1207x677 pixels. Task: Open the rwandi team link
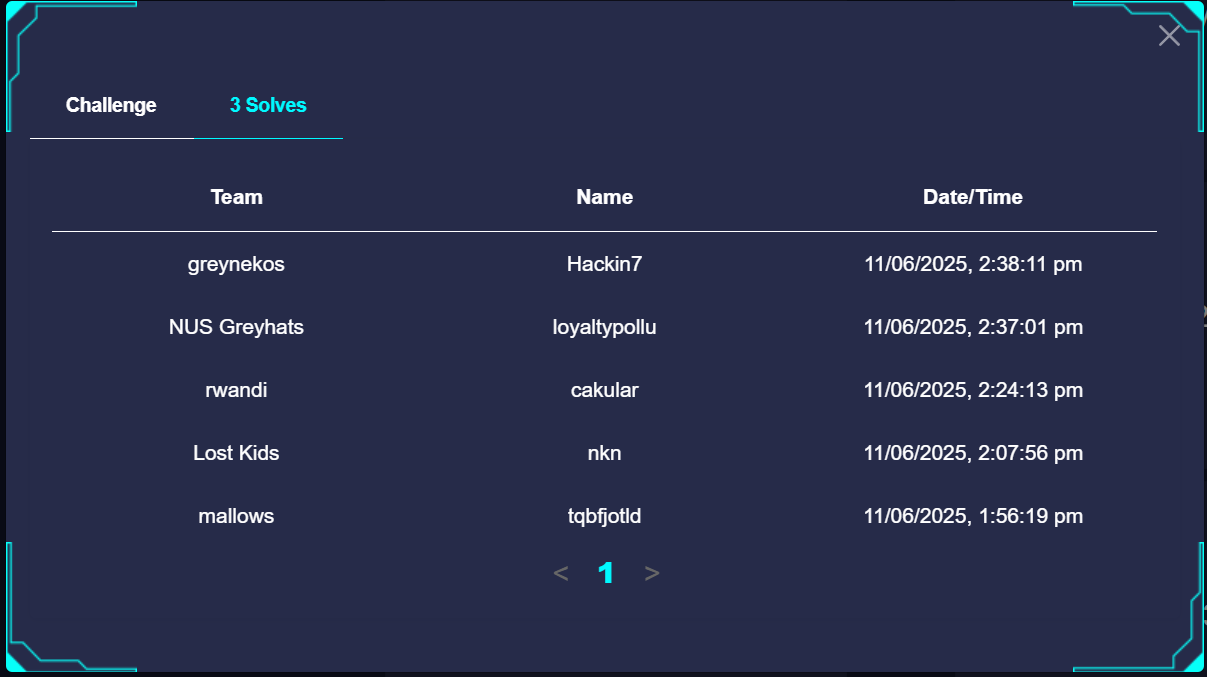tap(237, 390)
